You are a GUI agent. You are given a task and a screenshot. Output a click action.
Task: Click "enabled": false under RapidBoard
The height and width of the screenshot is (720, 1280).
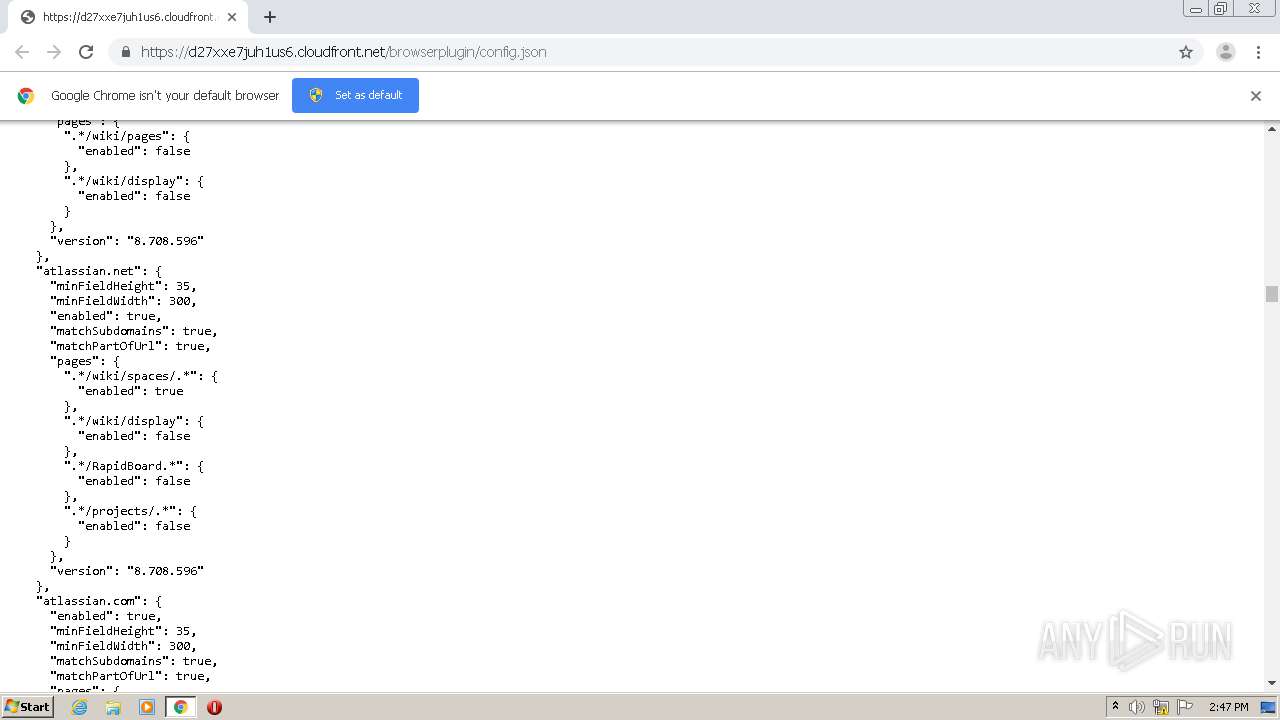pos(134,481)
